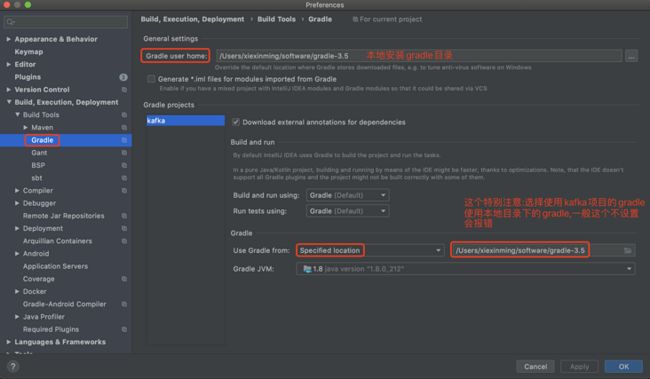Click Build Tools breadcrumb
This screenshot has height=379, width=650.
click(x=276, y=19)
